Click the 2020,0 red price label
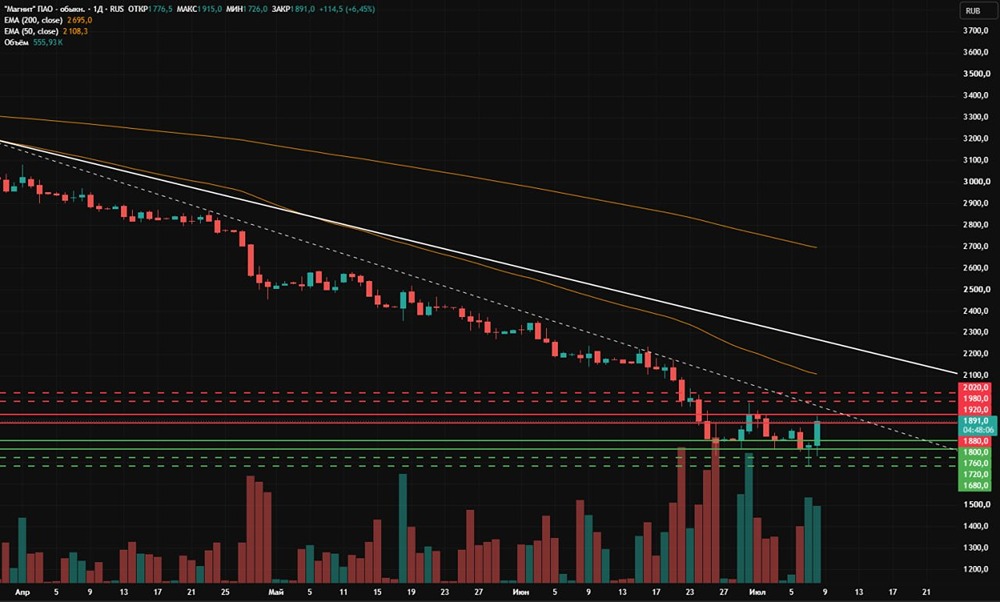1000x602 pixels. click(x=976, y=387)
